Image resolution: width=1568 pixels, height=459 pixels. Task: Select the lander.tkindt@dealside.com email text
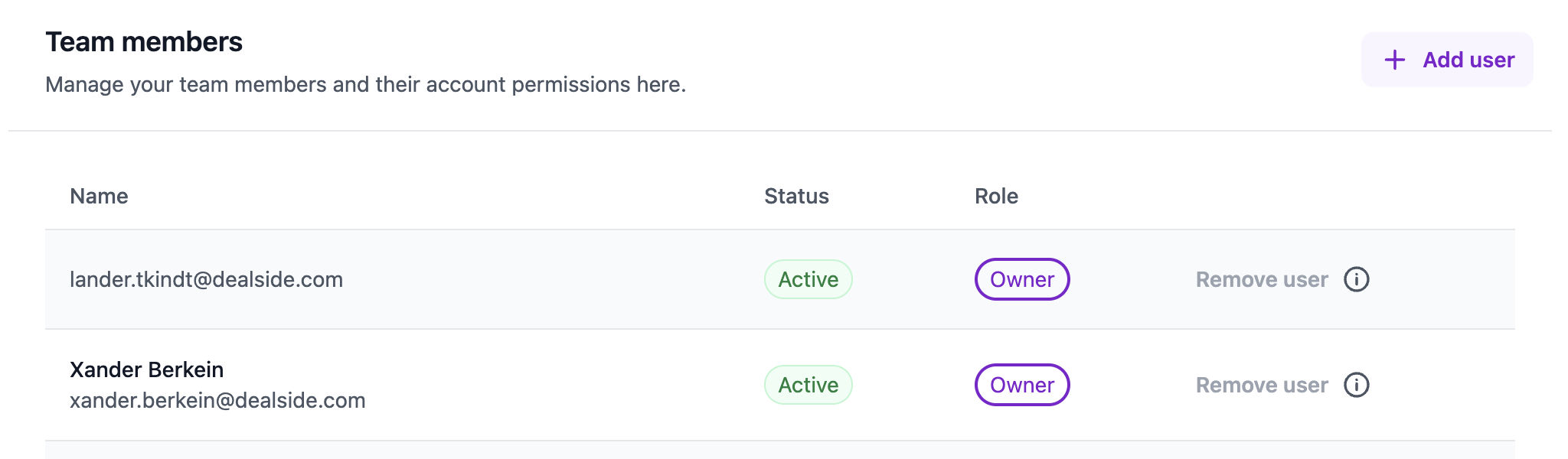[x=206, y=279]
